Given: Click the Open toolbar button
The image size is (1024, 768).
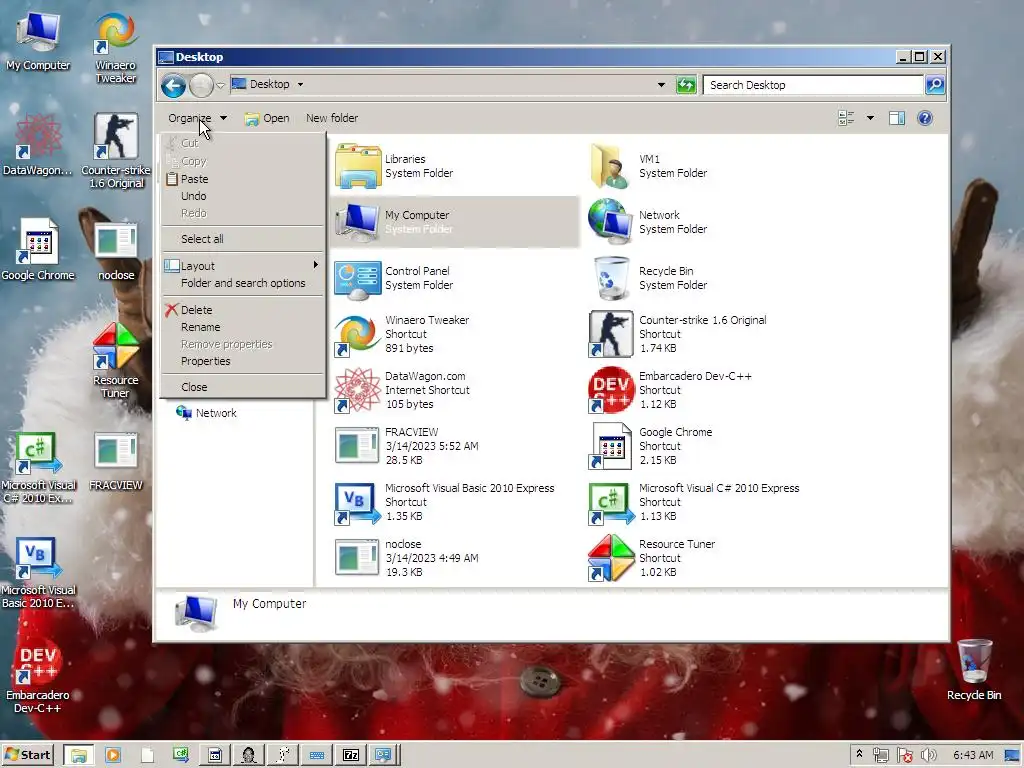Looking at the screenshot, I should (267, 118).
